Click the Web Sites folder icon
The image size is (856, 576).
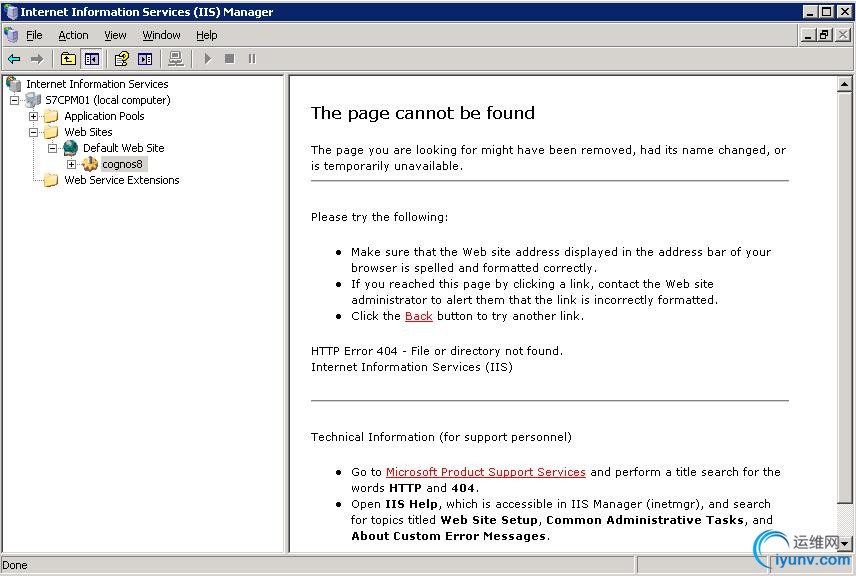(51, 132)
